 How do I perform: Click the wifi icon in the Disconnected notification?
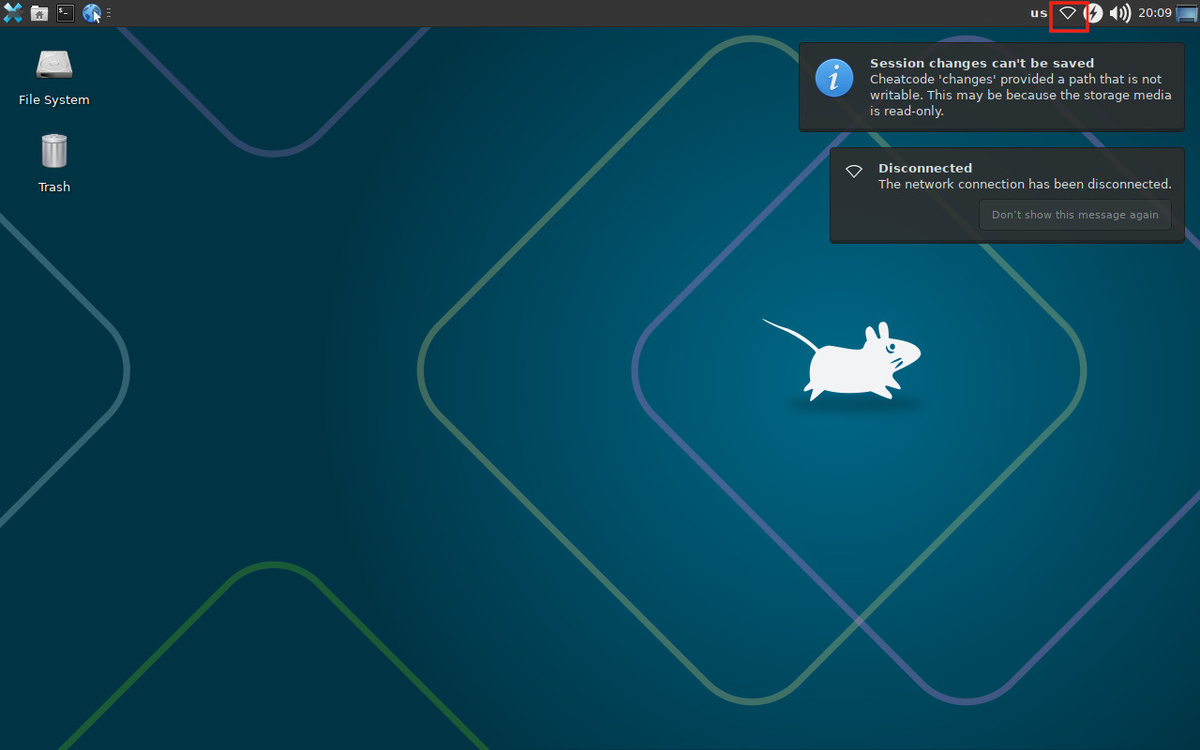point(854,171)
